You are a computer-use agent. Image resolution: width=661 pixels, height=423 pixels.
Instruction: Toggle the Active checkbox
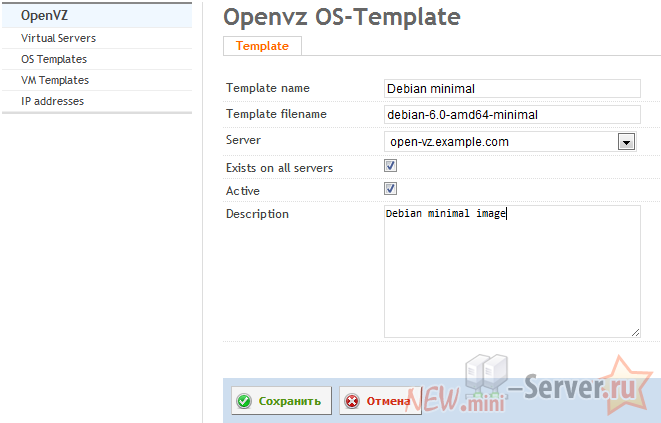[x=391, y=188]
